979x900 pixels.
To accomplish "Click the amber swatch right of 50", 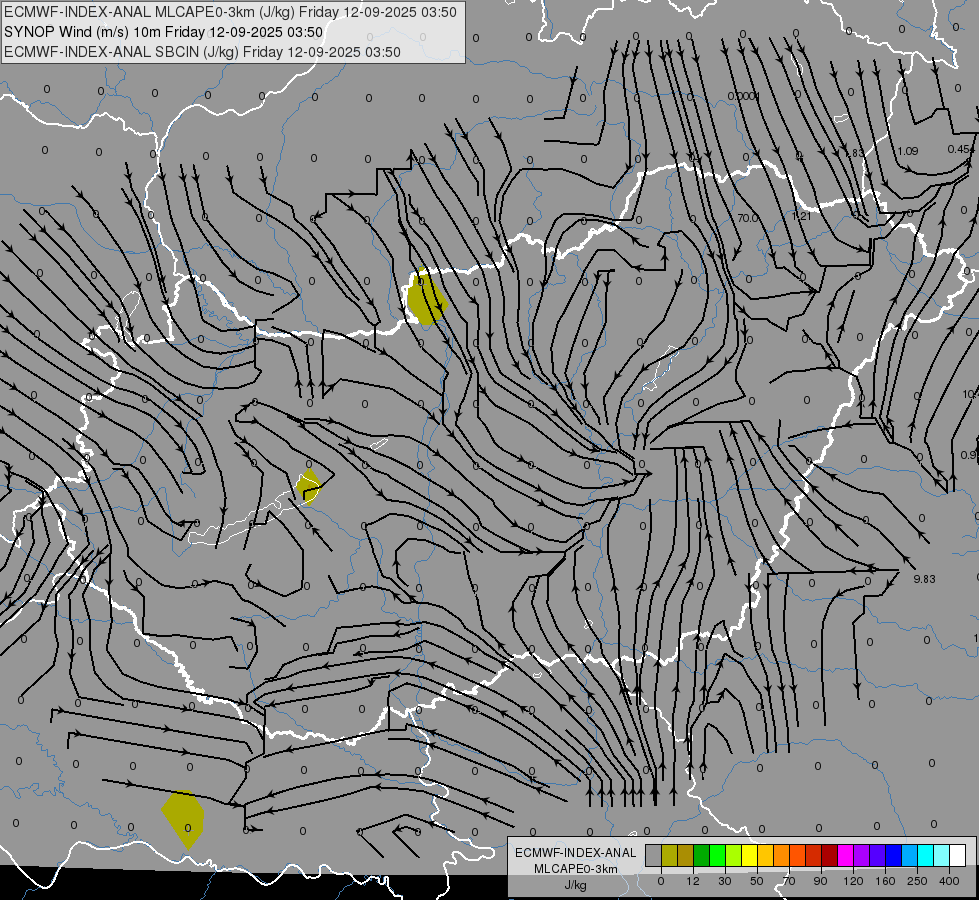I will point(765,855).
